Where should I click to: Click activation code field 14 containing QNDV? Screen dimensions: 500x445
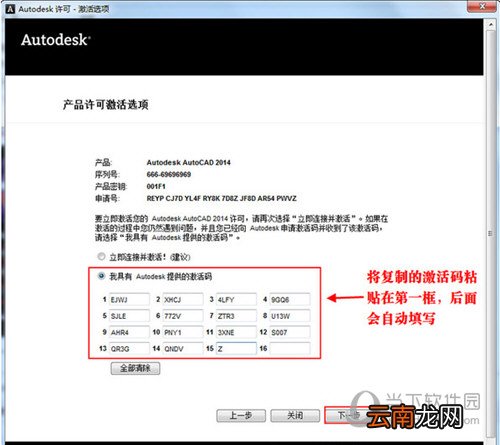coord(183,348)
